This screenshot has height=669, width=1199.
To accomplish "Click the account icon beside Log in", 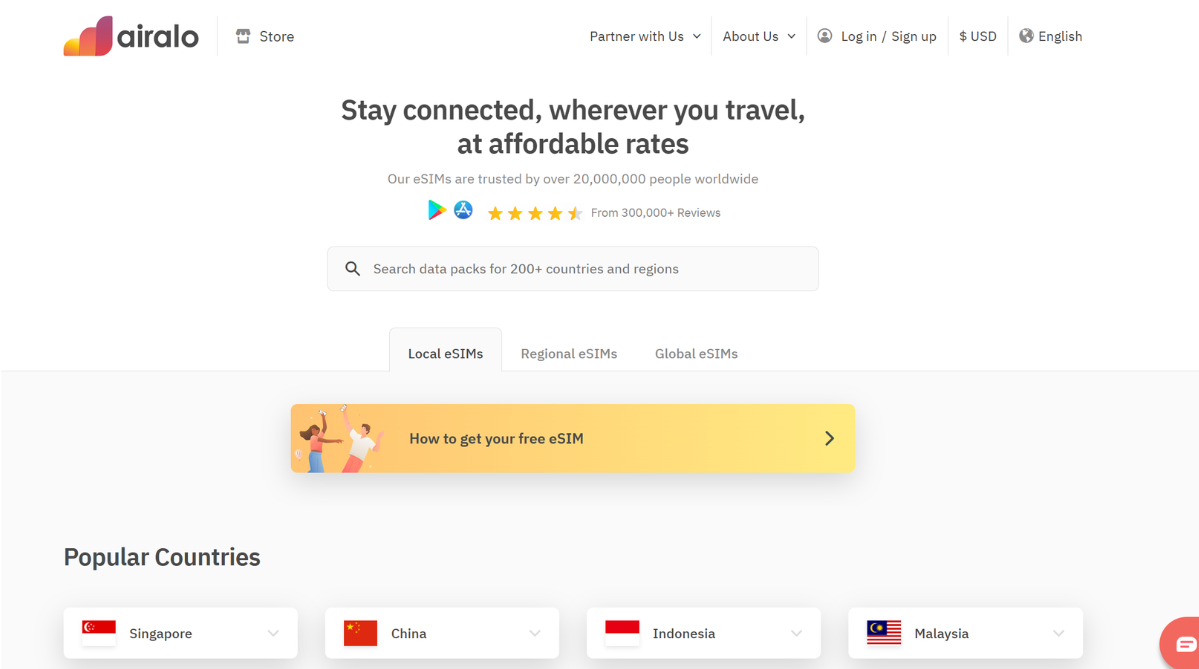I will (824, 36).
